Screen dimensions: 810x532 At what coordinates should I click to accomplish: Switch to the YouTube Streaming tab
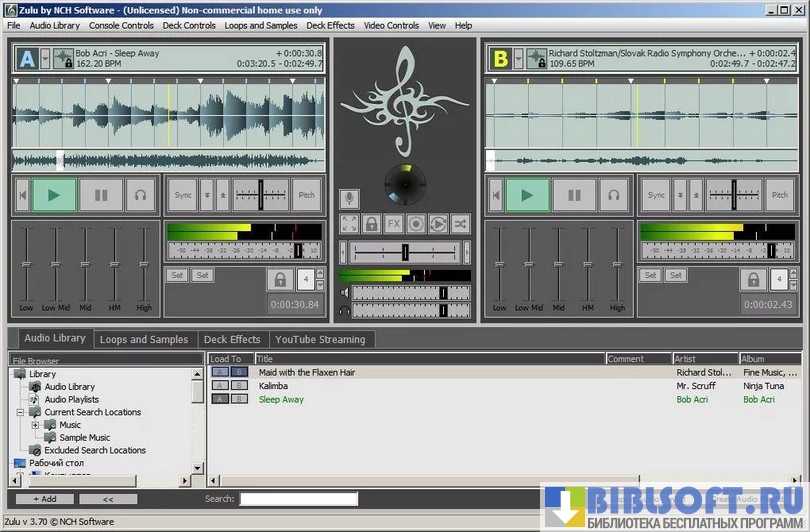[x=320, y=340]
